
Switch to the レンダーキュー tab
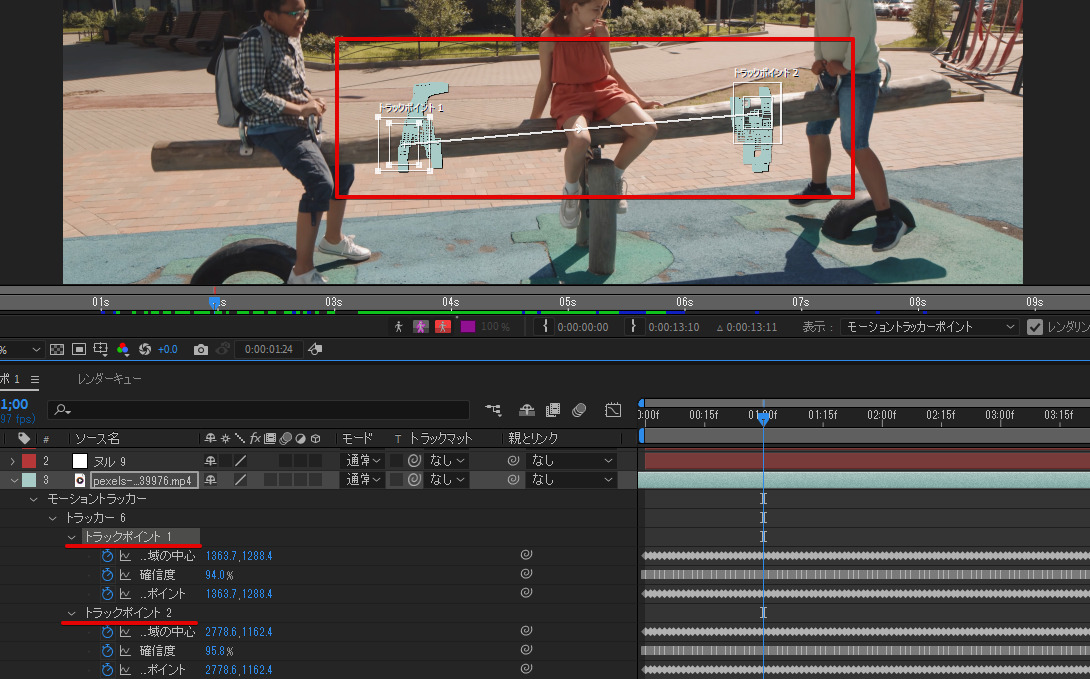[x=109, y=379]
